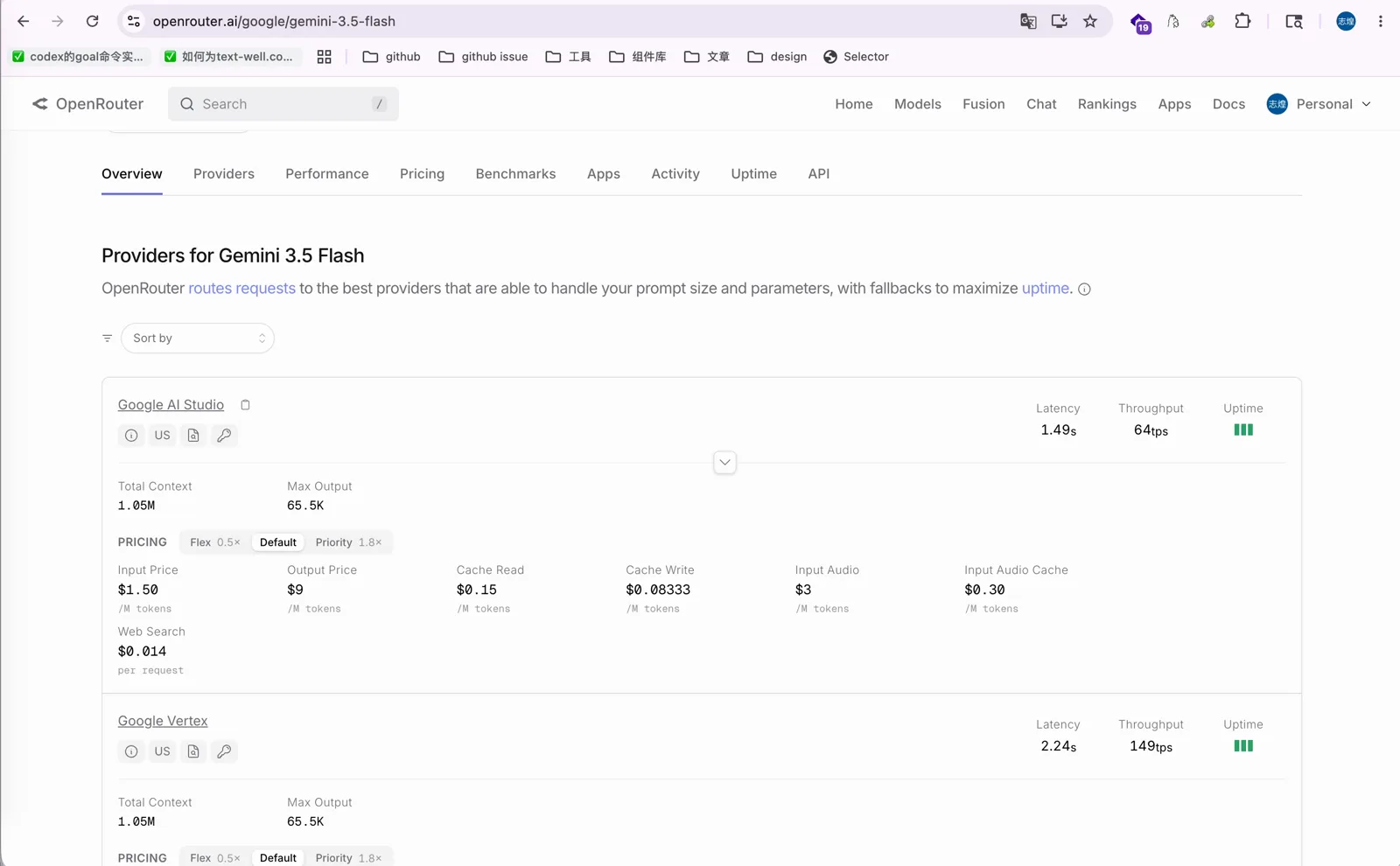Go to Rankings in the top navigation
This screenshot has height=866, width=1400.
pos(1107,104)
